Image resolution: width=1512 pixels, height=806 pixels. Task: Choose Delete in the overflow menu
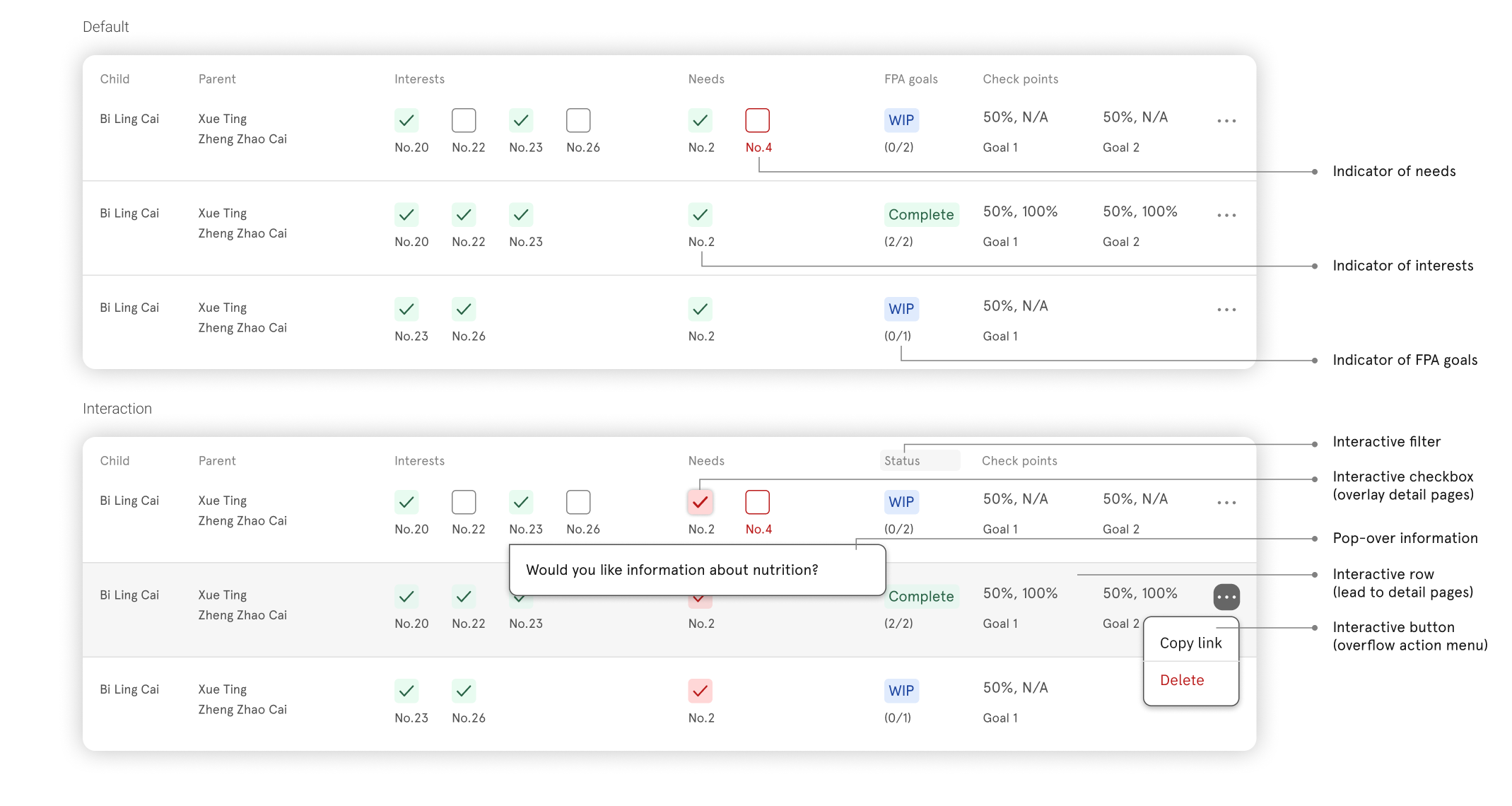coord(1182,680)
